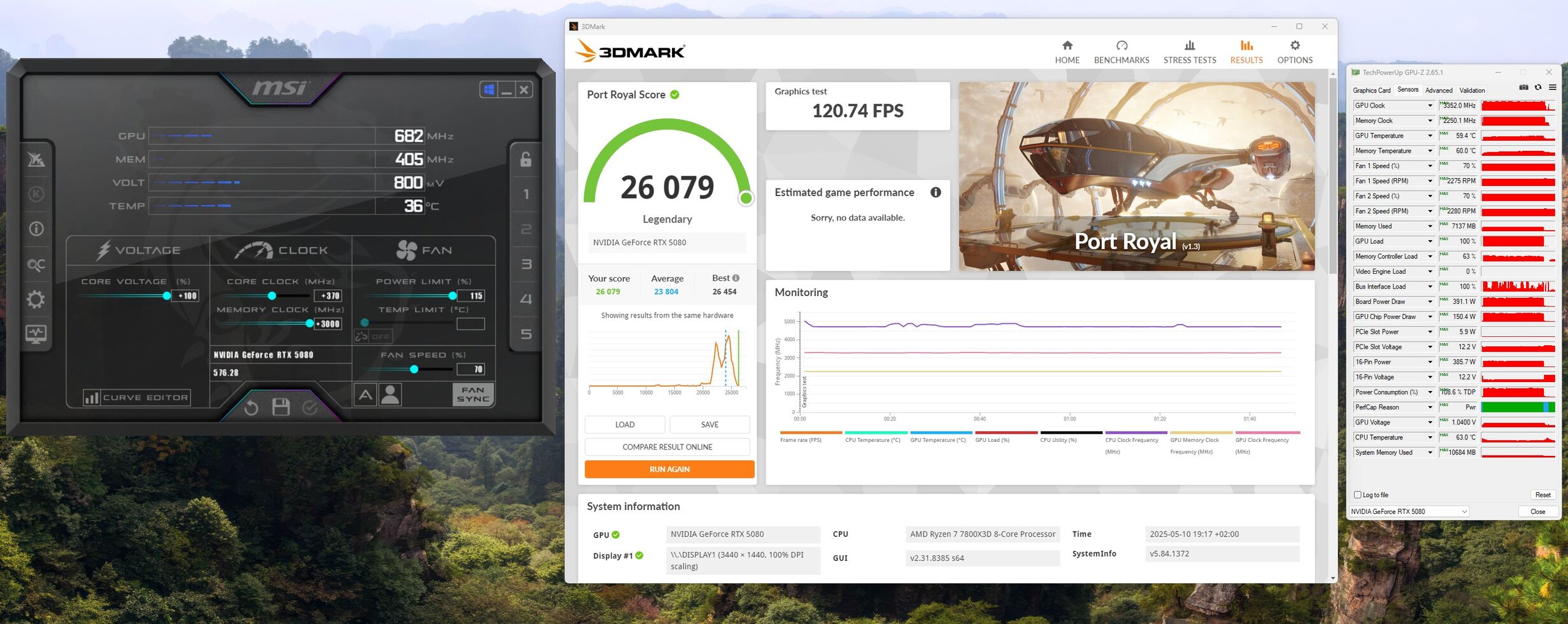Image resolution: width=1568 pixels, height=624 pixels.
Task: Click the Best score info icon
Action: (736, 278)
